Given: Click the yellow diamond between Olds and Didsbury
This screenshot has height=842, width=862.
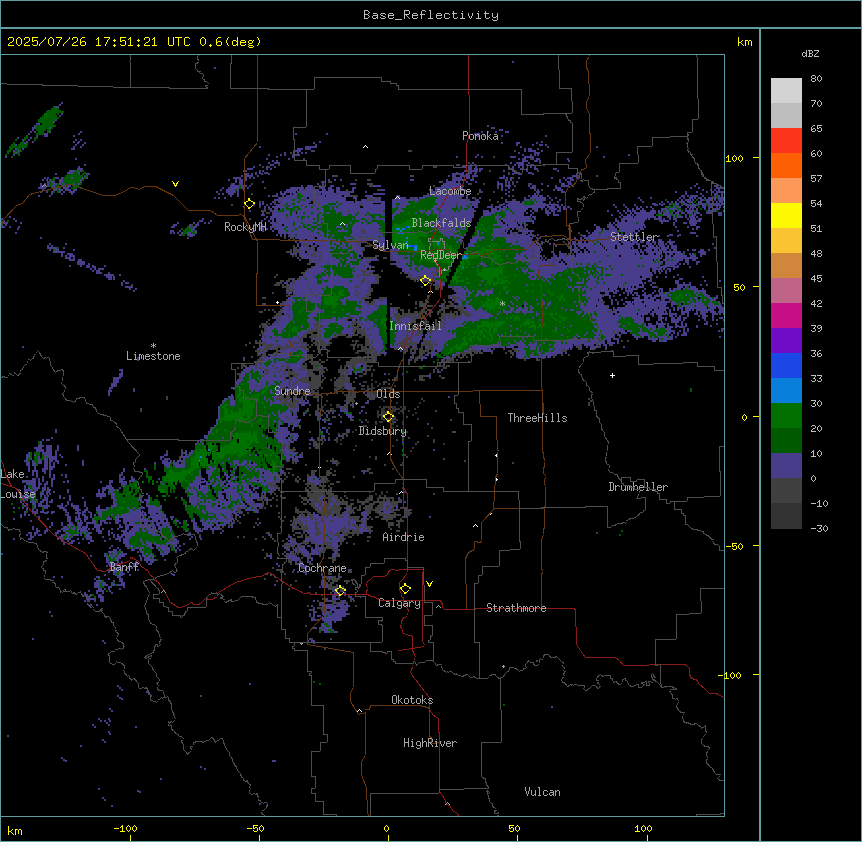Looking at the screenshot, I should (x=389, y=417).
